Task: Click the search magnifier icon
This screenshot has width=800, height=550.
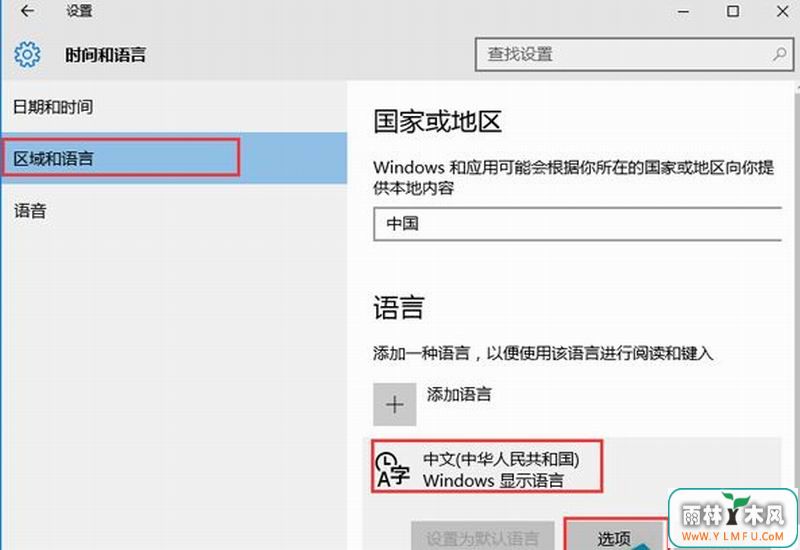Action: pyautogui.click(x=779, y=54)
